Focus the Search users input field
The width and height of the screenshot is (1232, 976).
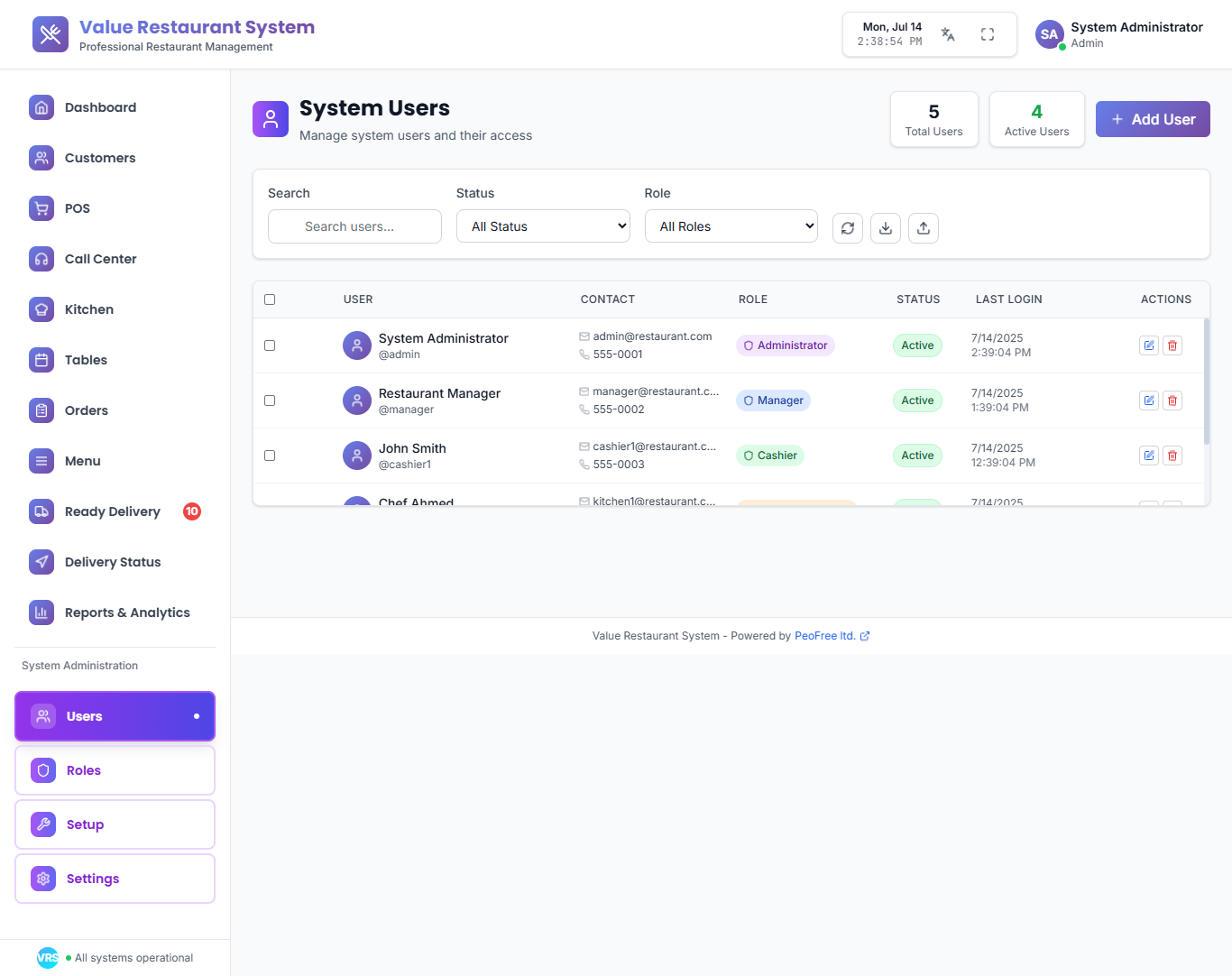(354, 226)
